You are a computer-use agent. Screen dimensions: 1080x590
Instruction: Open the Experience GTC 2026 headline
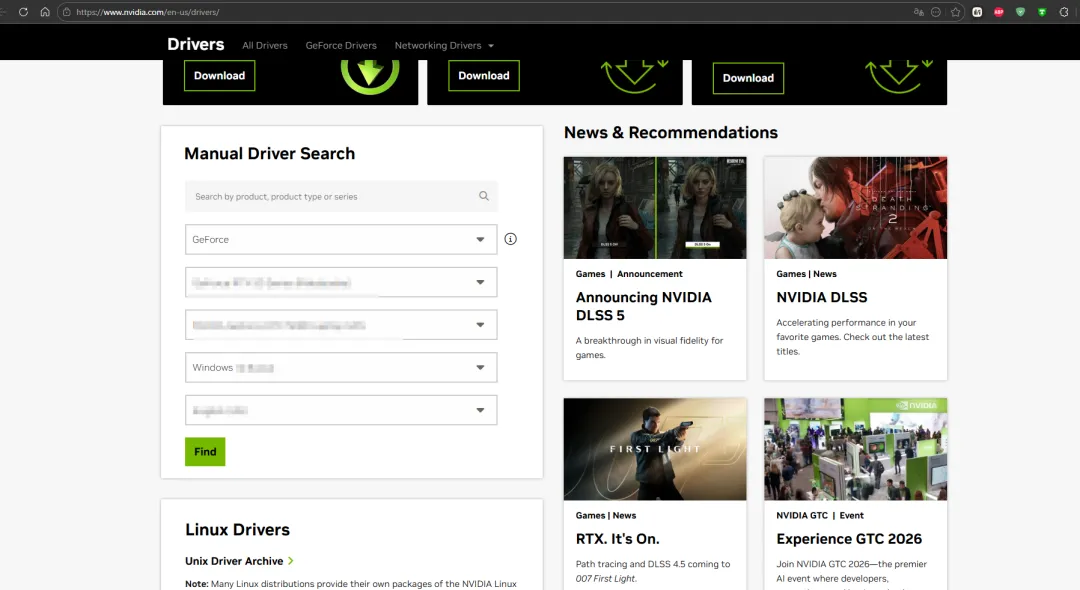pyautogui.click(x=849, y=539)
